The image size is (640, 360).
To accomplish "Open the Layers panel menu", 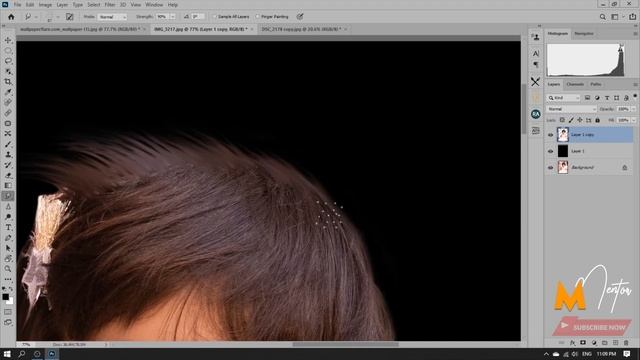I will [635, 84].
